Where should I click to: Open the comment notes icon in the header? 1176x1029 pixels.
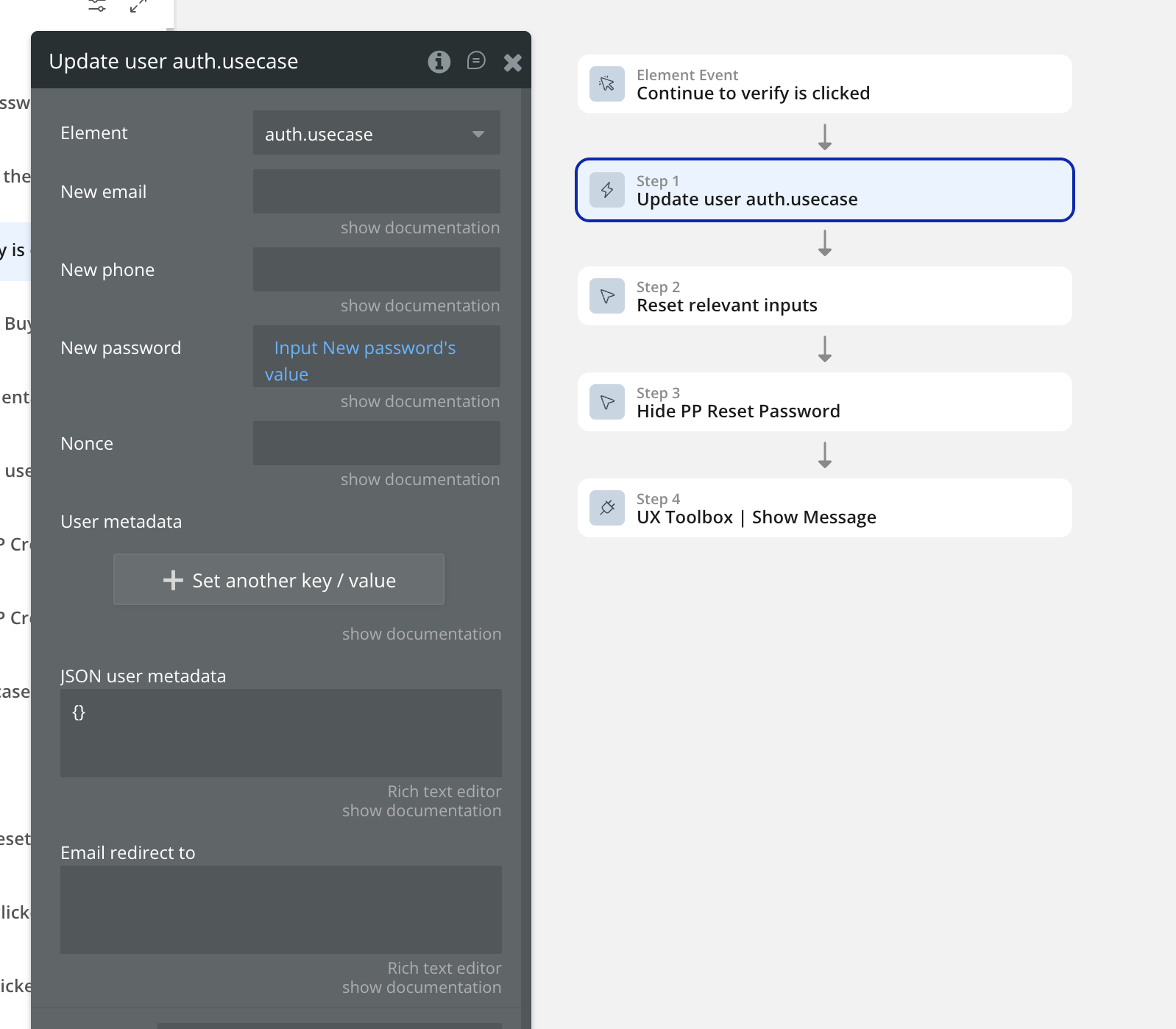click(476, 60)
